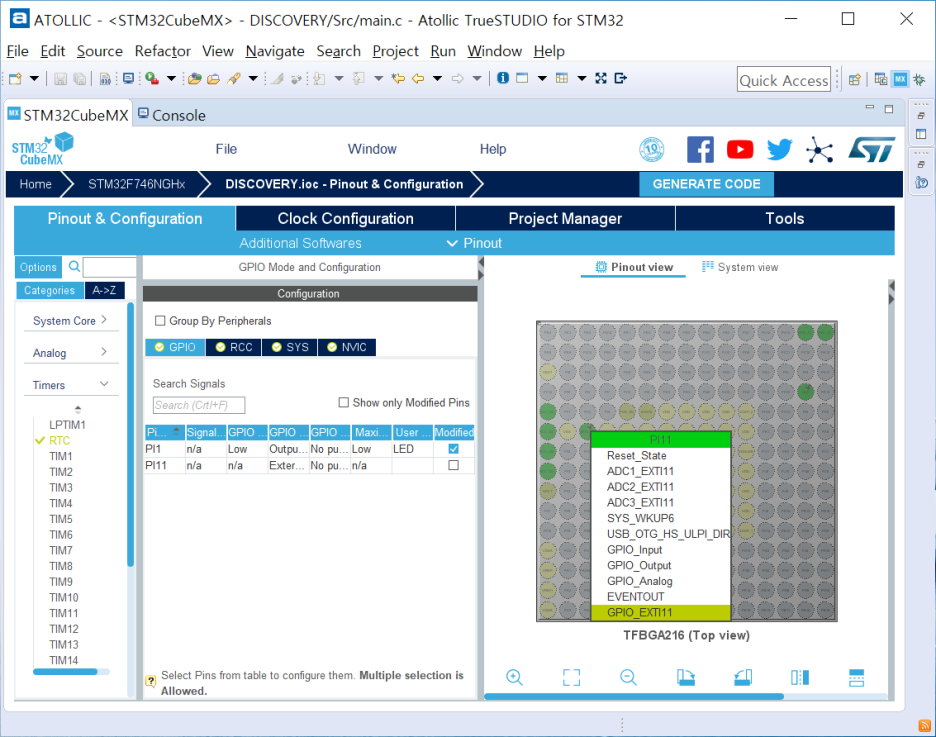Click the exit arrow toolbar icon
The height and width of the screenshot is (737, 936).
[x=620, y=78]
